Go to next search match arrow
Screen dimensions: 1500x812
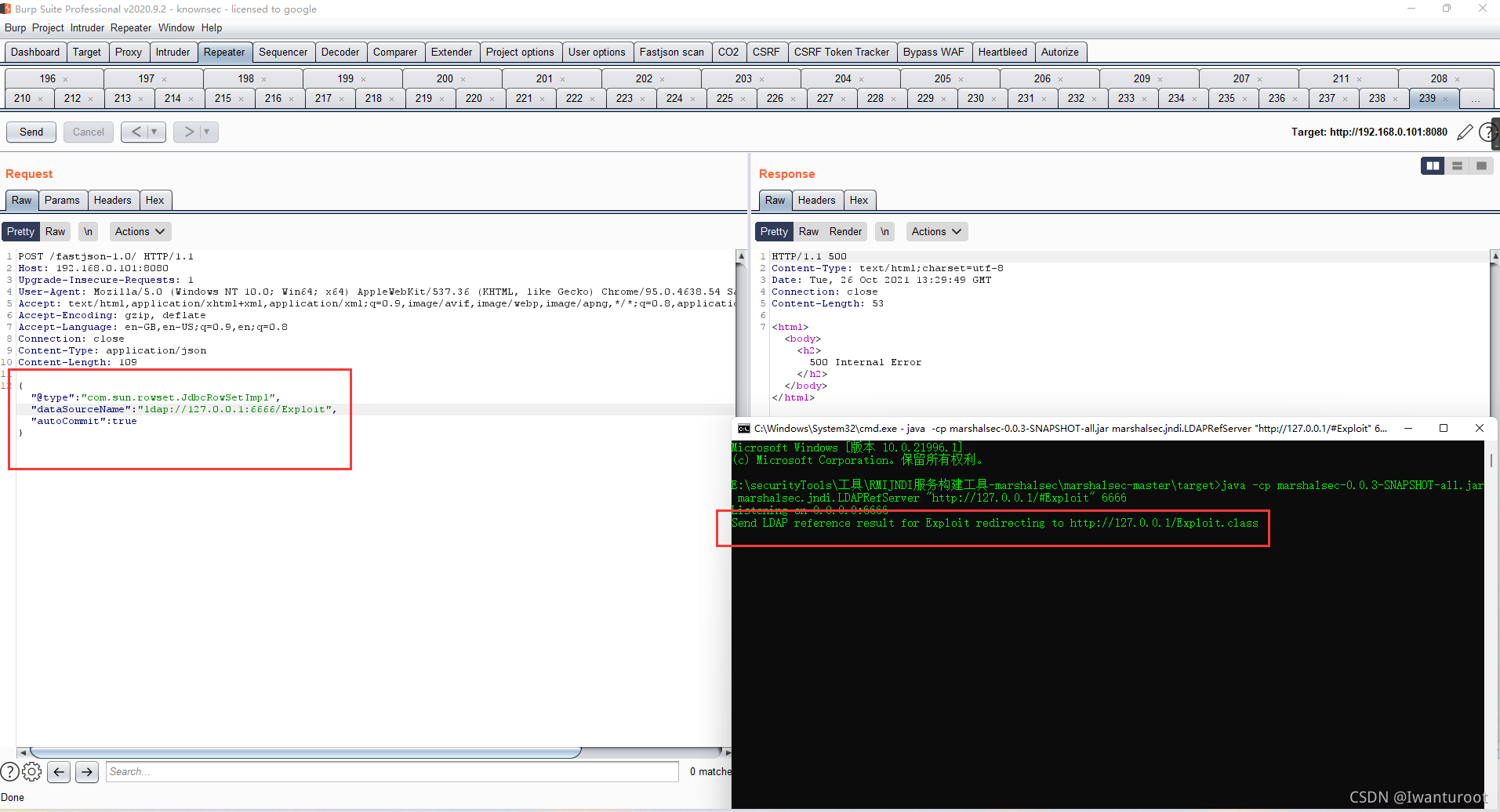tap(87, 772)
